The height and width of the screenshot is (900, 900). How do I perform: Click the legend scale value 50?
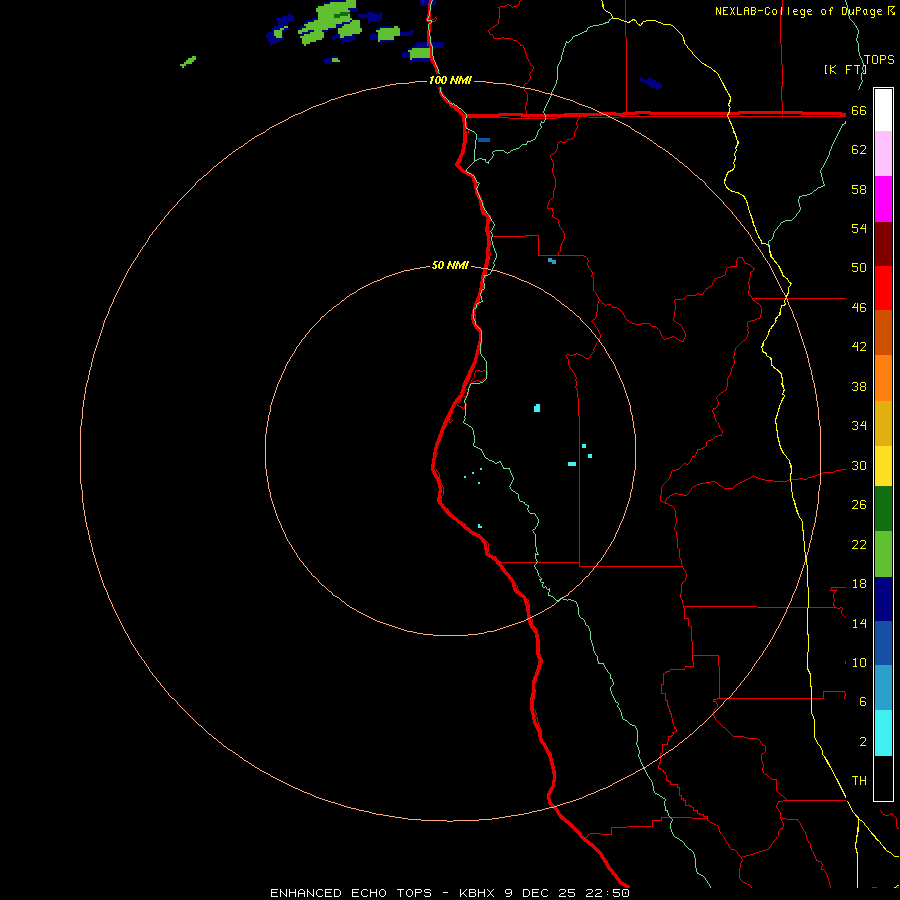[x=859, y=267]
